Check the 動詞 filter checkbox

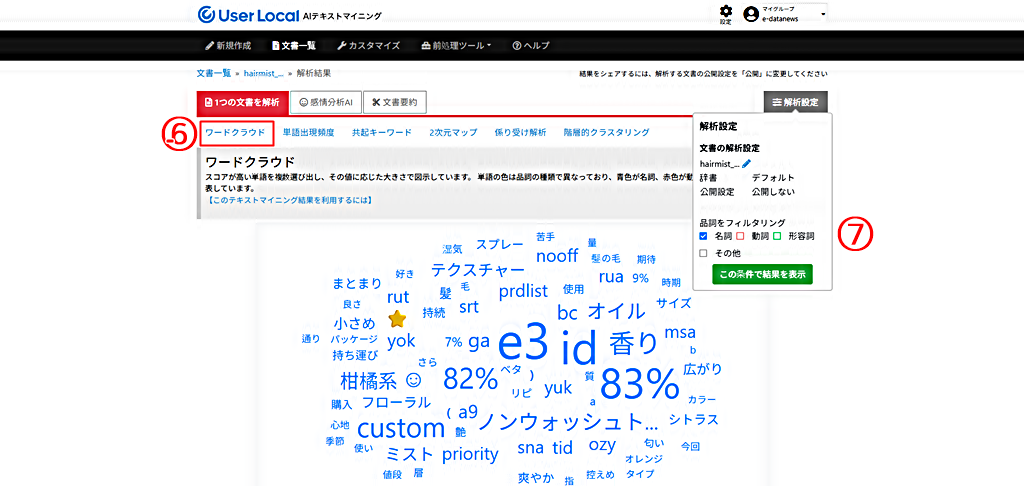[x=740, y=235]
